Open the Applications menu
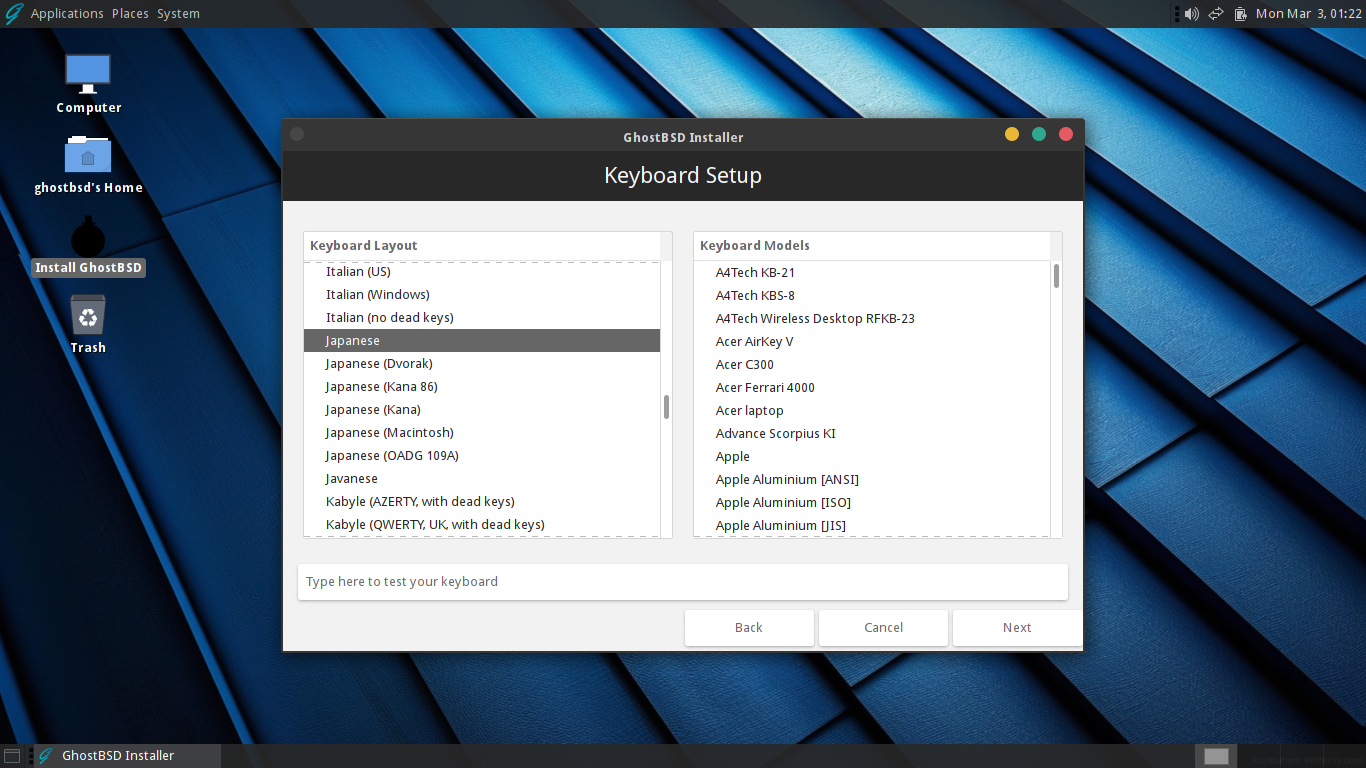Screen dimensions: 1366x768 pyautogui.click(x=67, y=13)
